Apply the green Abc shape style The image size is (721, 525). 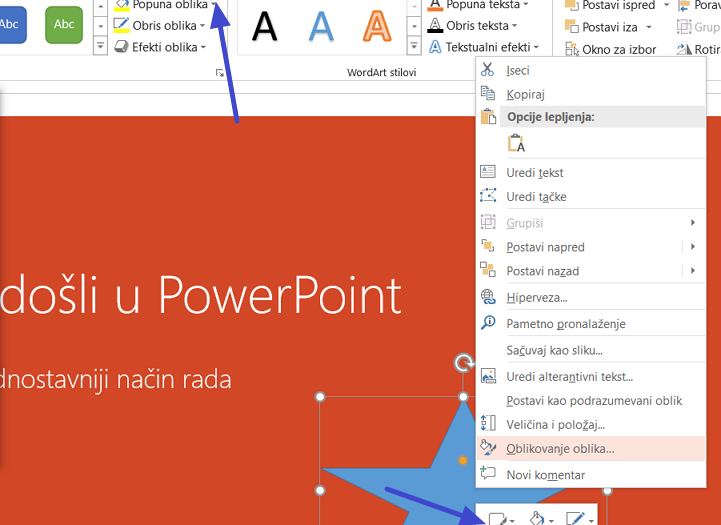point(64,25)
